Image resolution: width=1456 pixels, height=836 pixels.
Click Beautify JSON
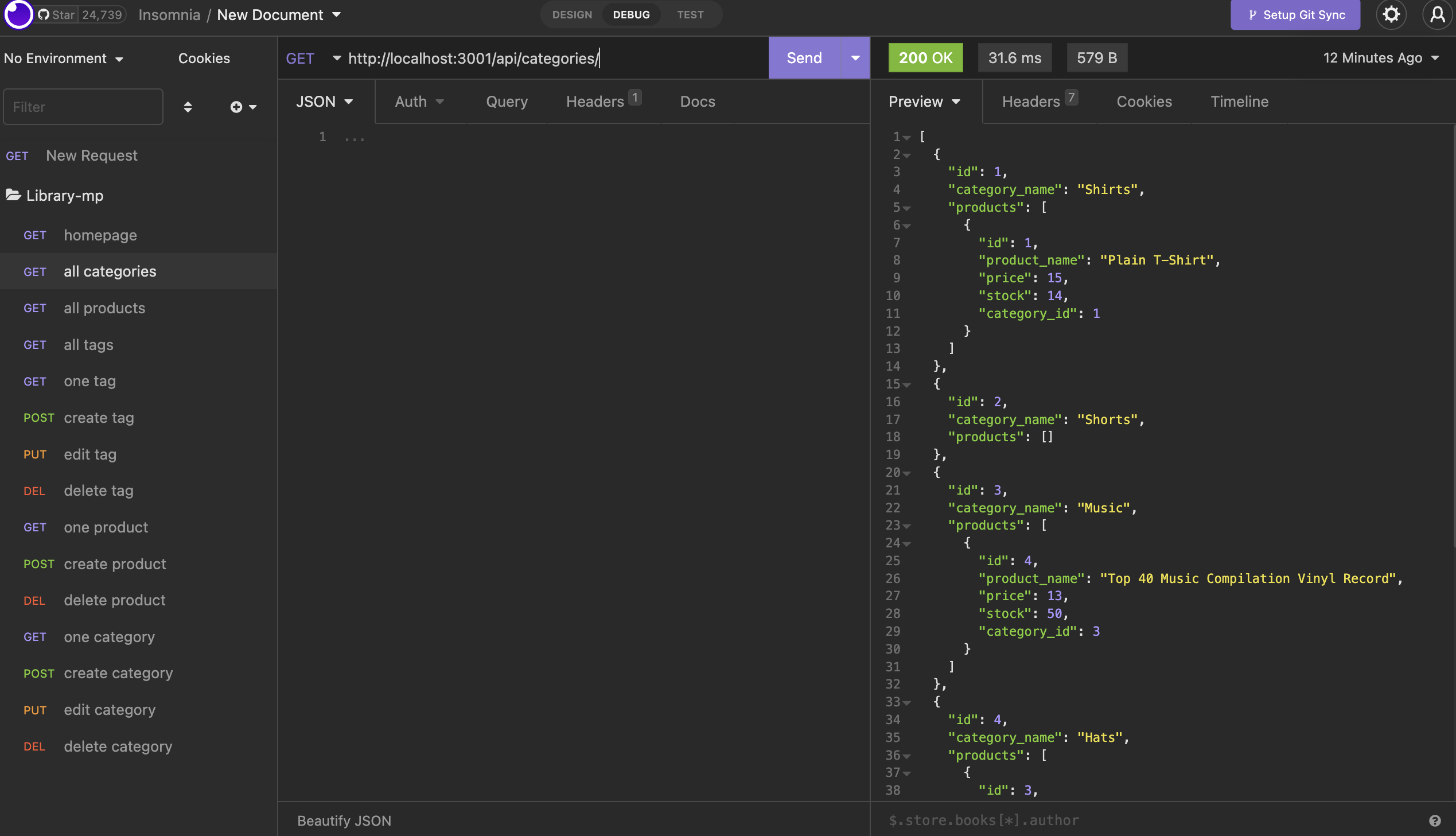344,820
